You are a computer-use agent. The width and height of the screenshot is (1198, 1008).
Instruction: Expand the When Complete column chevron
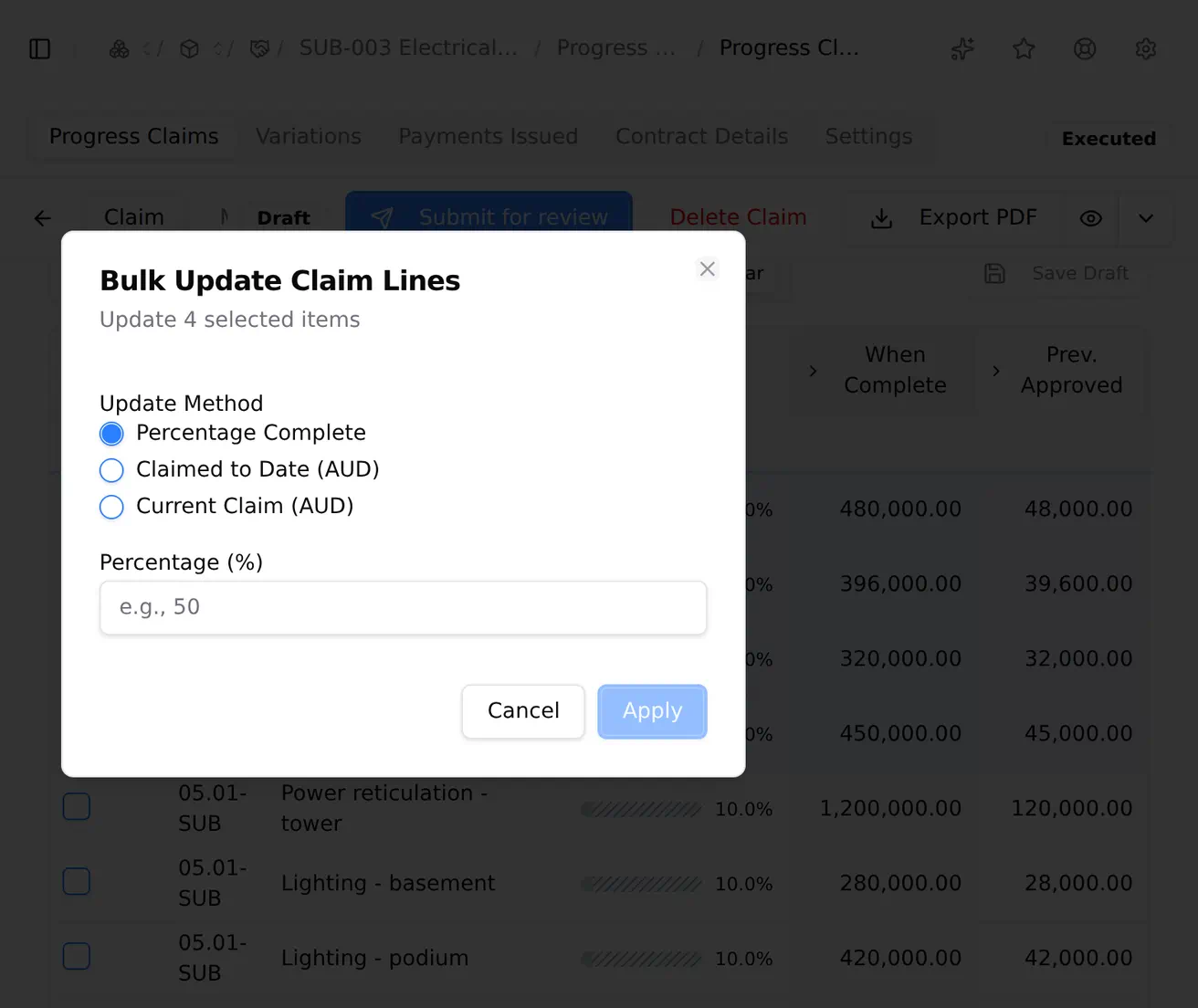point(813,371)
